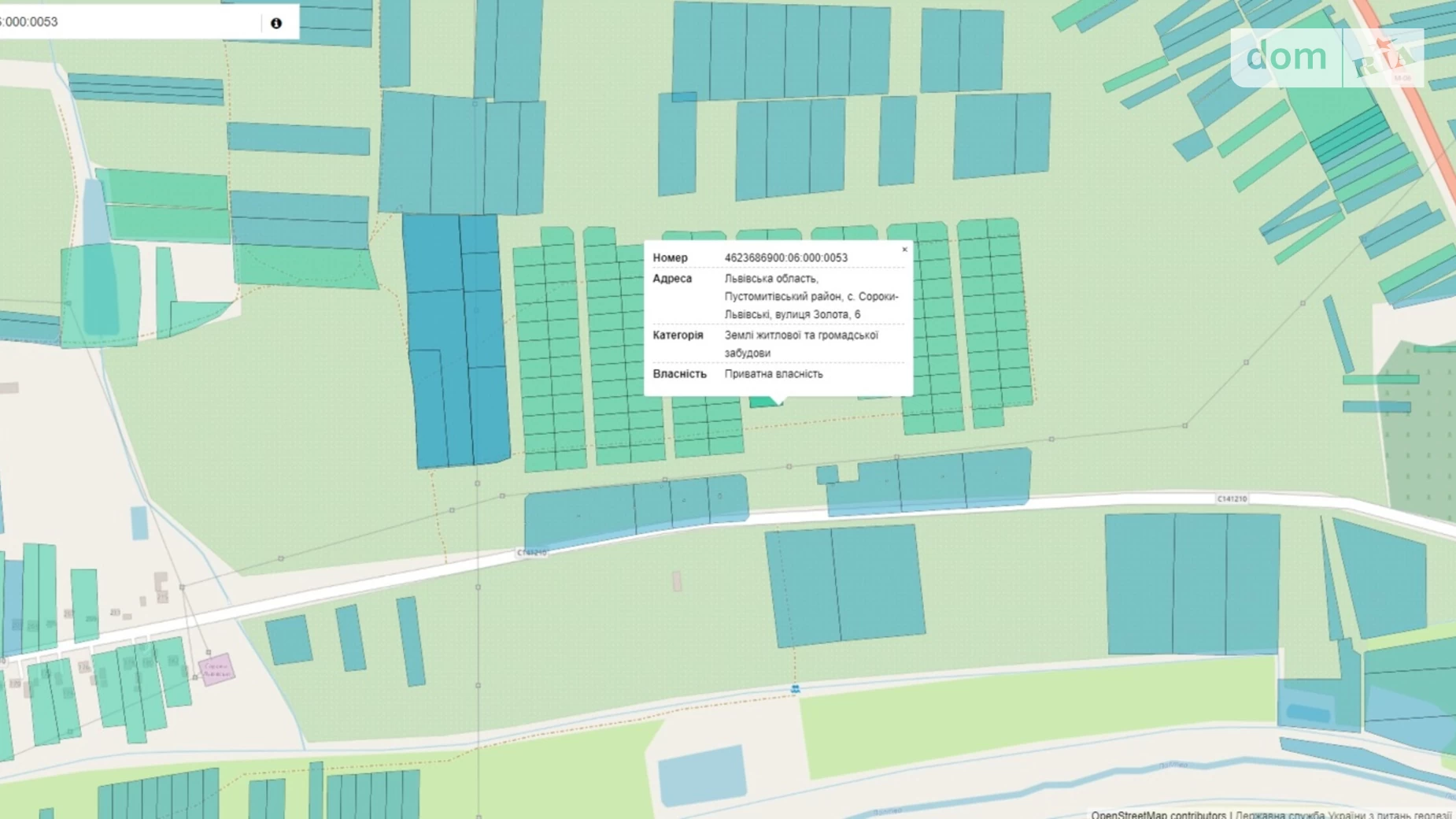Click the purple labeled building on map
This screenshot has height=819, width=1456.
pyautogui.click(x=216, y=669)
